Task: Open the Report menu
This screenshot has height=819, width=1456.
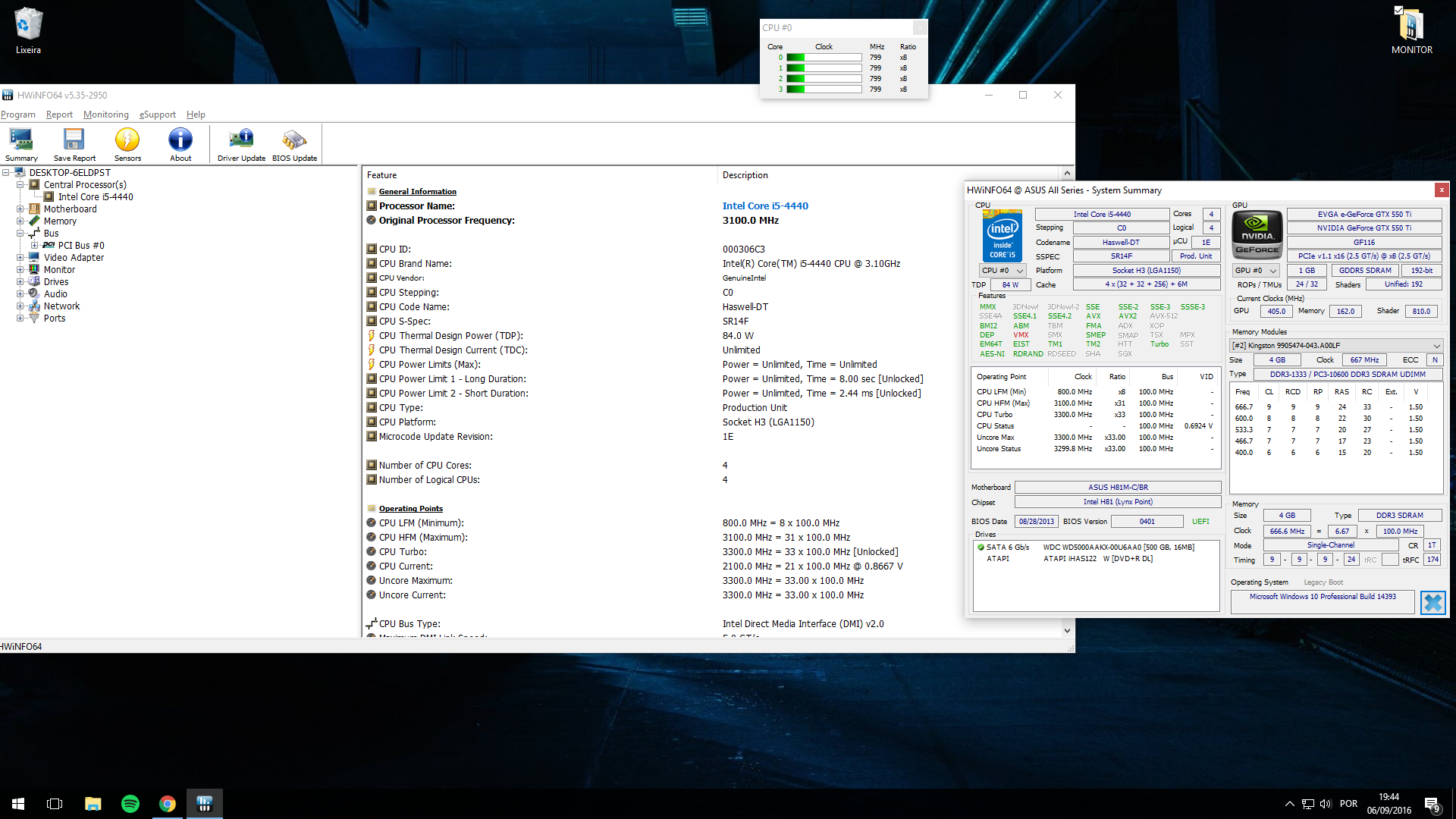Action: coord(59,115)
